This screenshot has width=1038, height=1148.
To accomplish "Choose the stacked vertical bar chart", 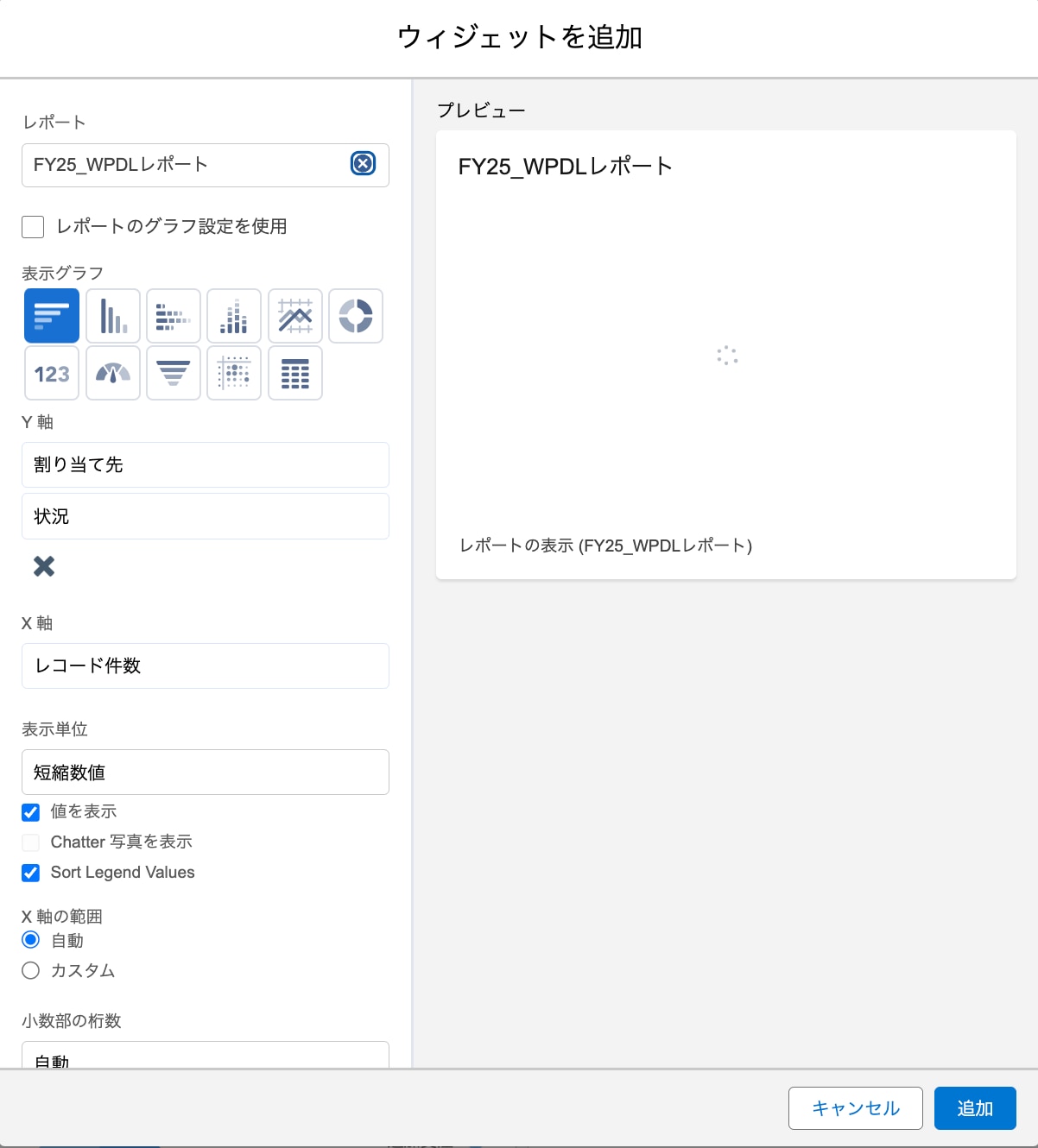I will pyautogui.click(x=234, y=316).
